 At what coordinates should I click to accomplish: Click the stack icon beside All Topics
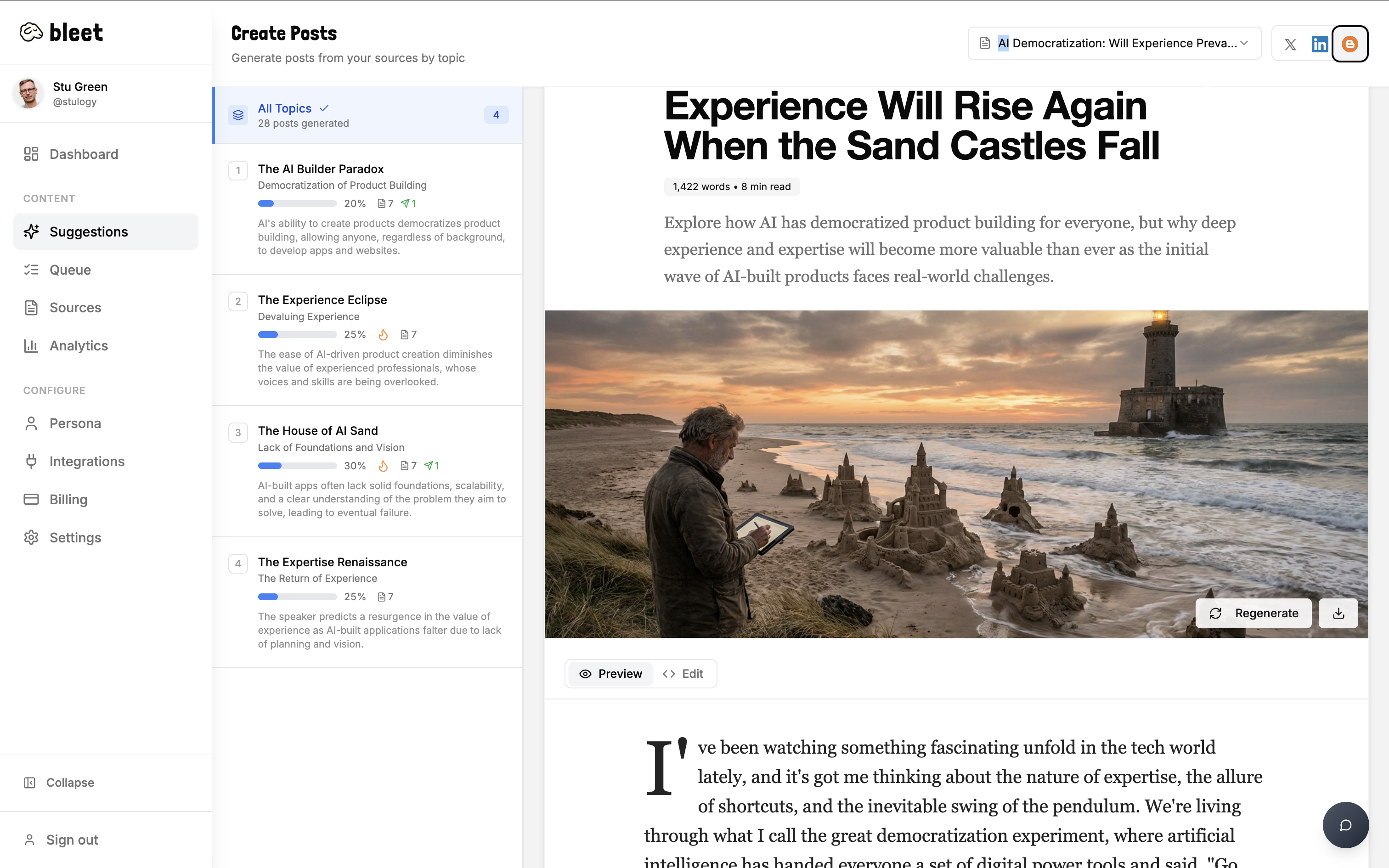pos(238,115)
